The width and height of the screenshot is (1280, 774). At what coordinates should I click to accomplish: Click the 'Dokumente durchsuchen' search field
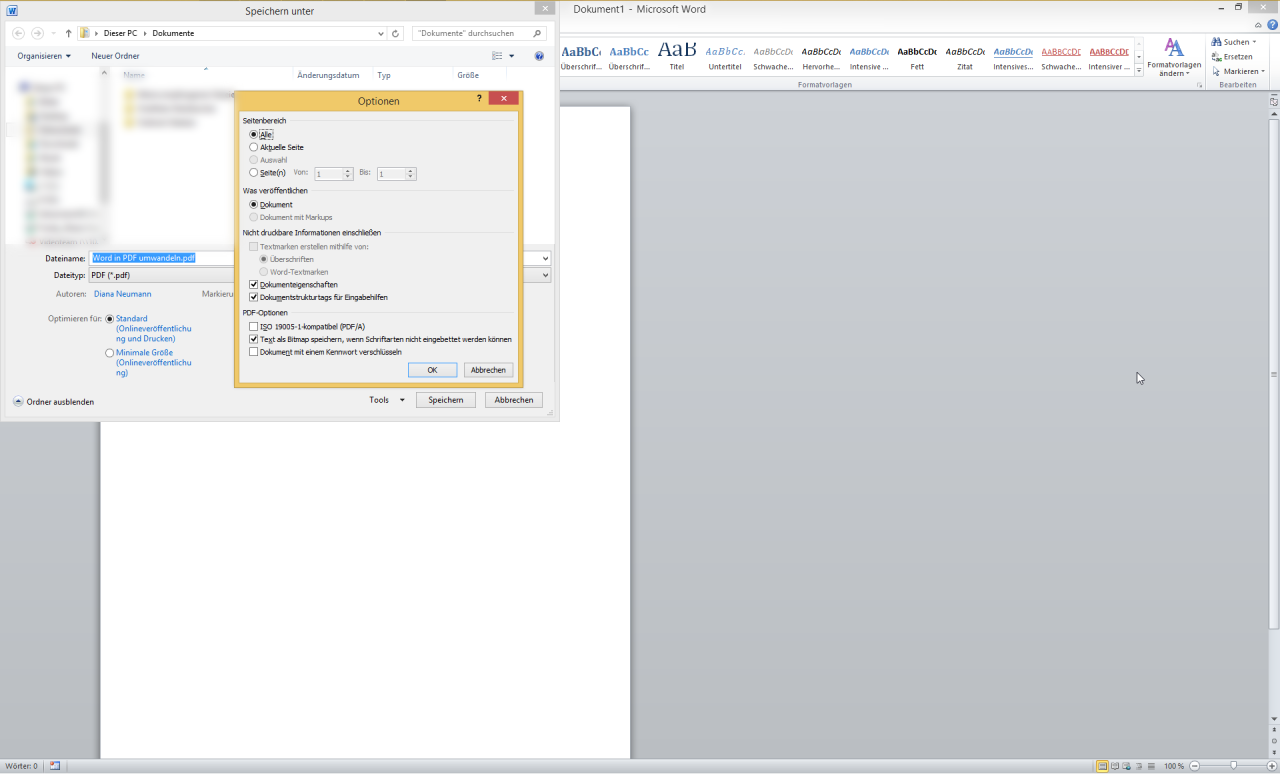480,33
